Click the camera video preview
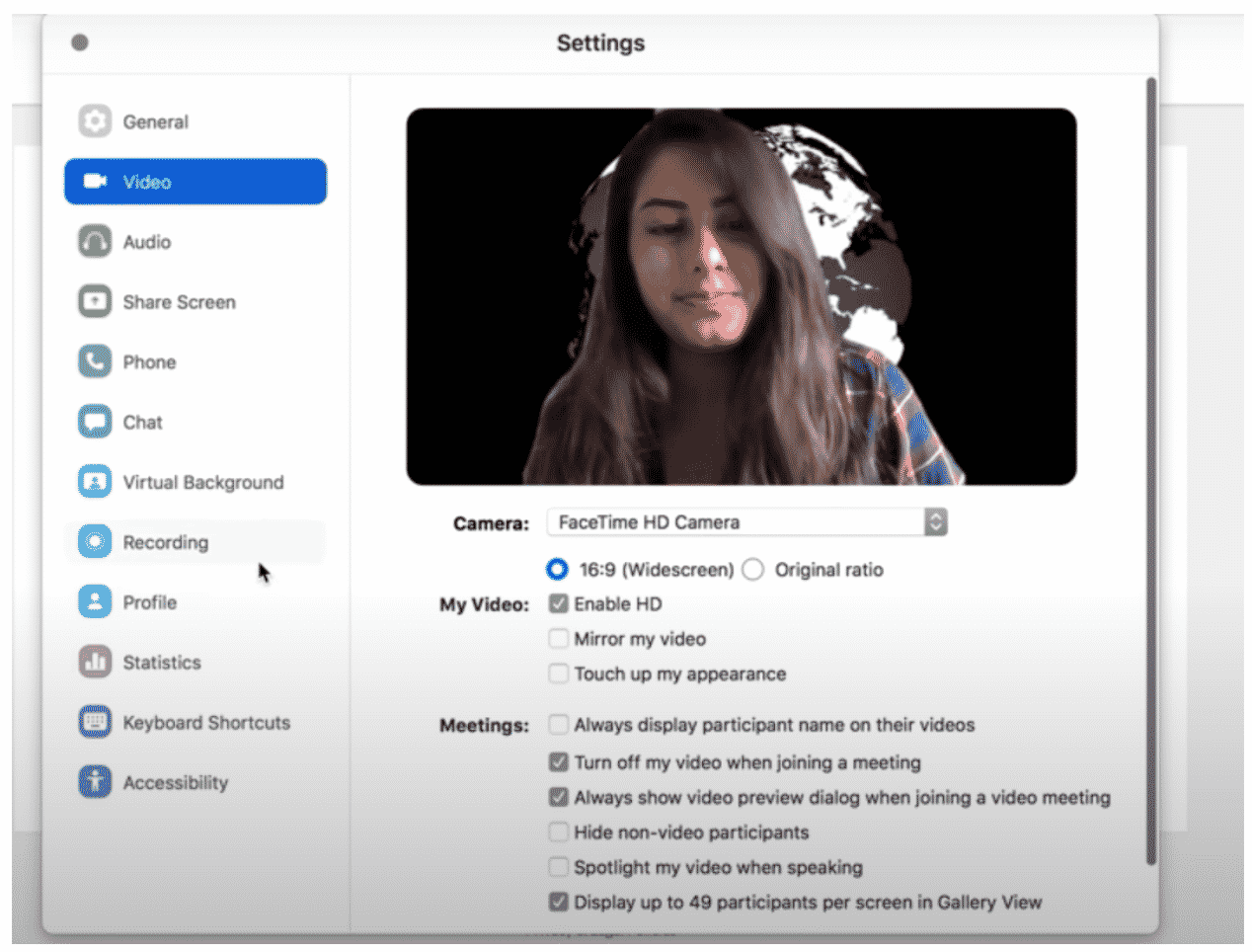This screenshot has height=952, width=1252. tap(741, 296)
